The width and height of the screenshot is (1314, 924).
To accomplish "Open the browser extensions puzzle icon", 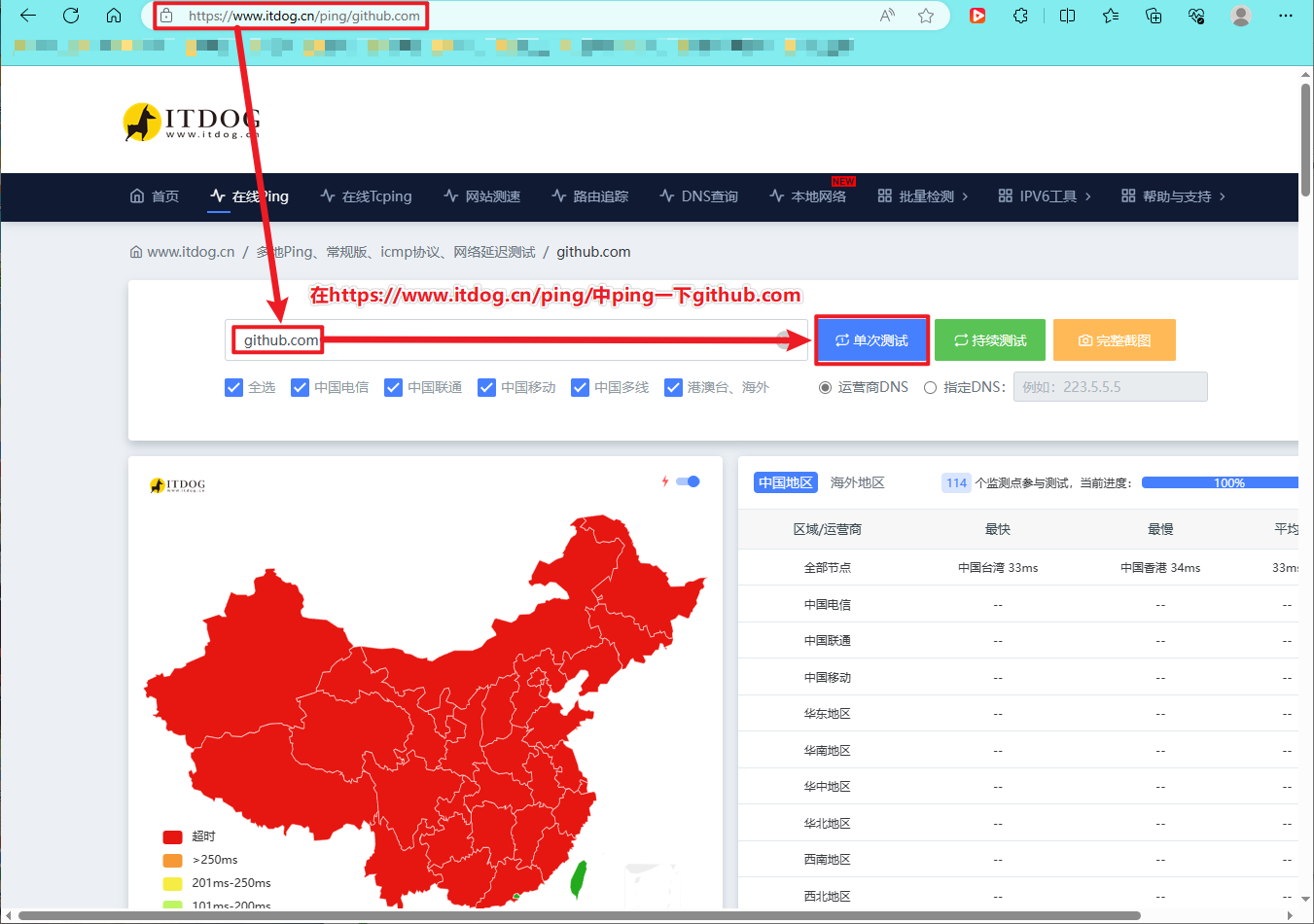I will [x=1020, y=16].
